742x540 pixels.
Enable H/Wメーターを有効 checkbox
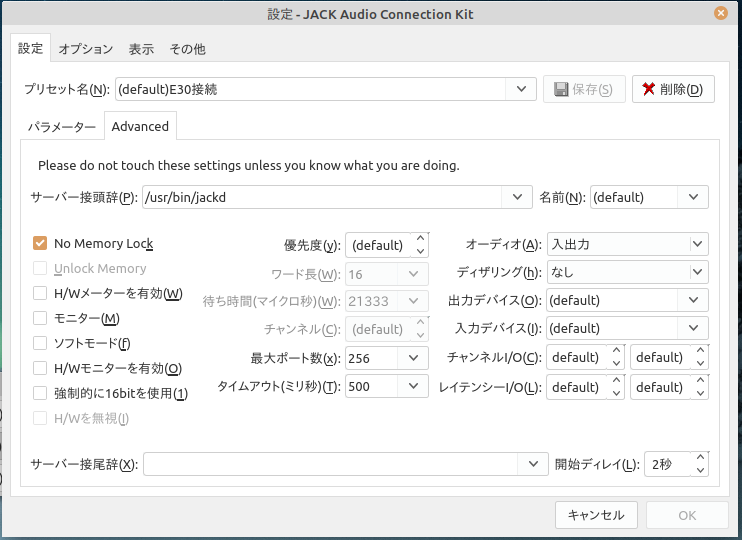click(40, 293)
